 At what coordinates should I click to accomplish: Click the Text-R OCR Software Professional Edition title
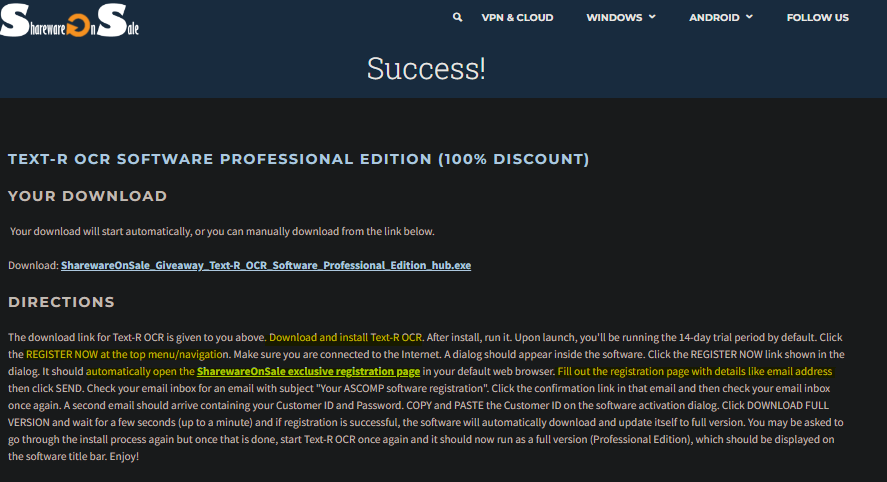click(299, 159)
